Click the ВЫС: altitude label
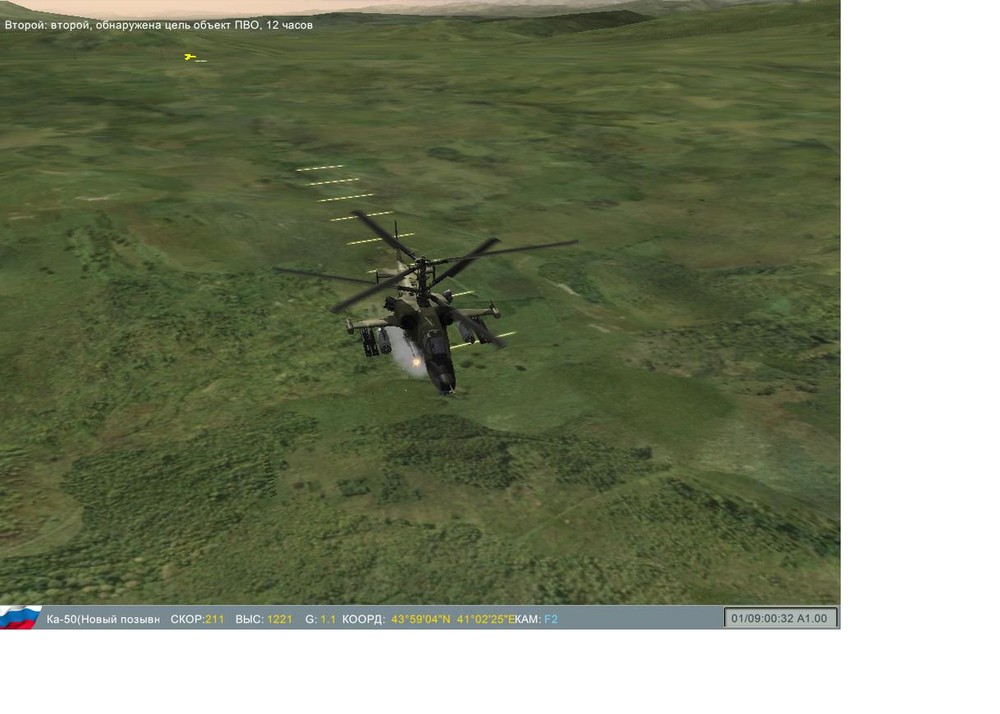This screenshot has height=714, width=1000. (250, 619)
